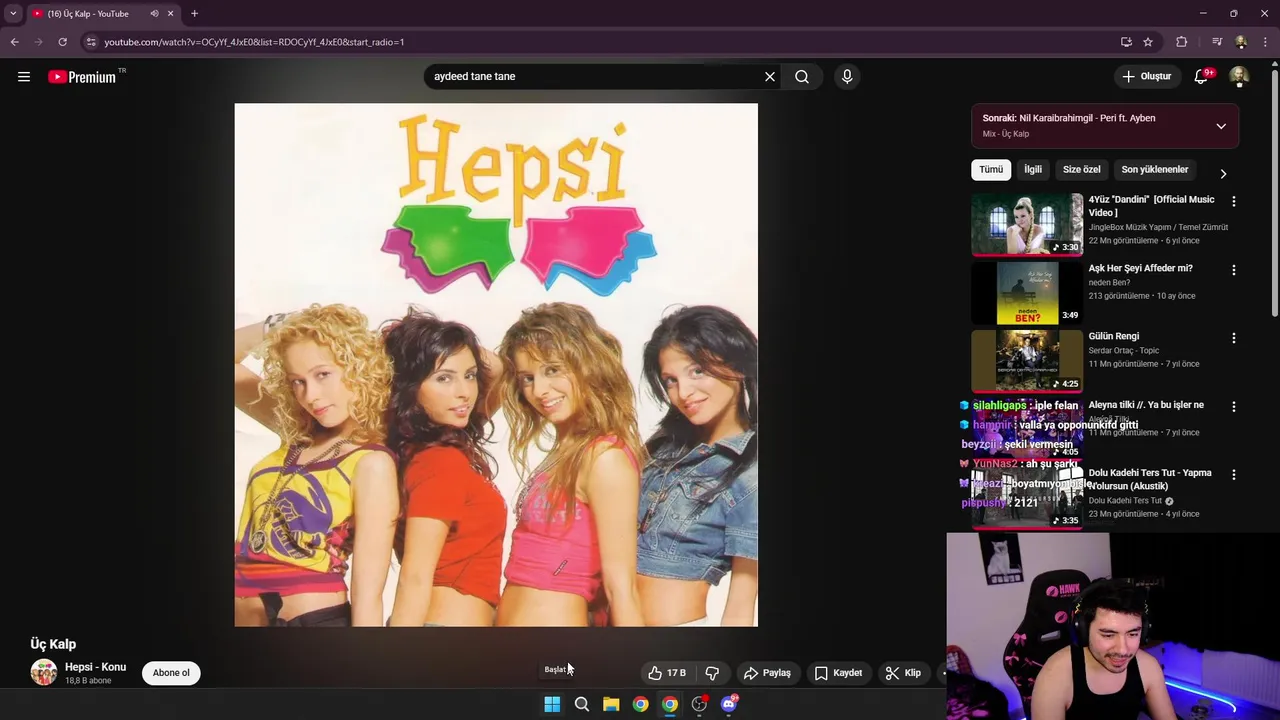Open the YouTube guide hamburger menu

pyautogui.click(x=24, y=77)
